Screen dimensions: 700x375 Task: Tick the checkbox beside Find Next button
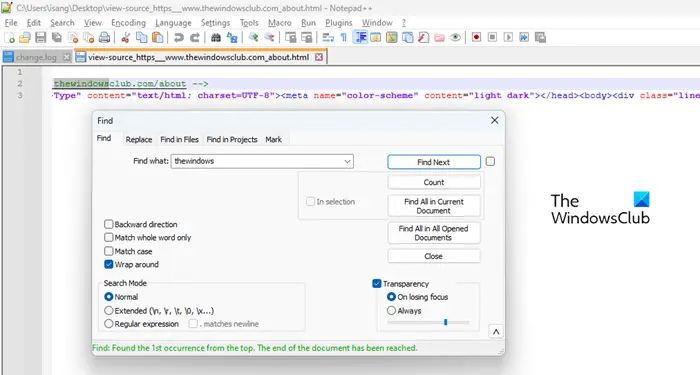pyautogui.click(x=490, y=161)
